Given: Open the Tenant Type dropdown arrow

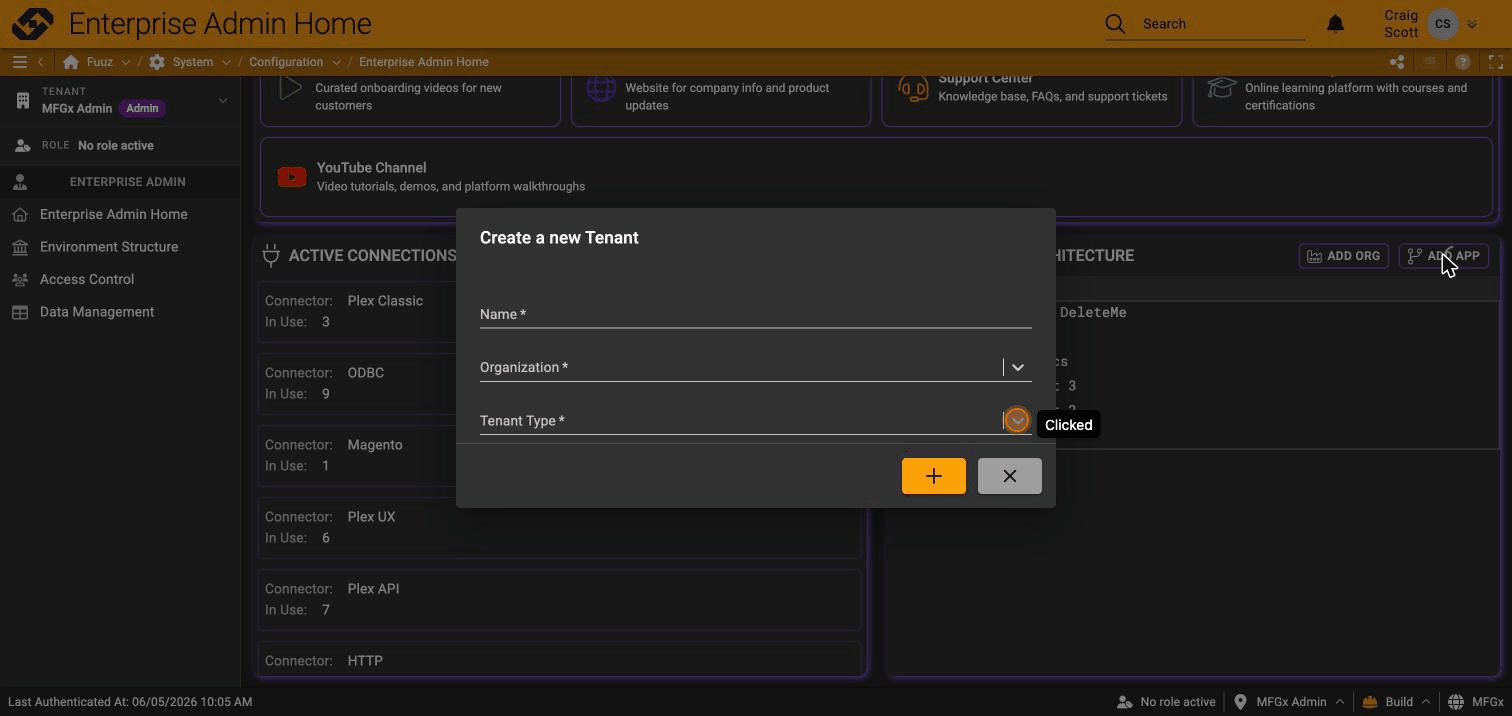Looking at the screenshot, I should [x=1017, y=421].
